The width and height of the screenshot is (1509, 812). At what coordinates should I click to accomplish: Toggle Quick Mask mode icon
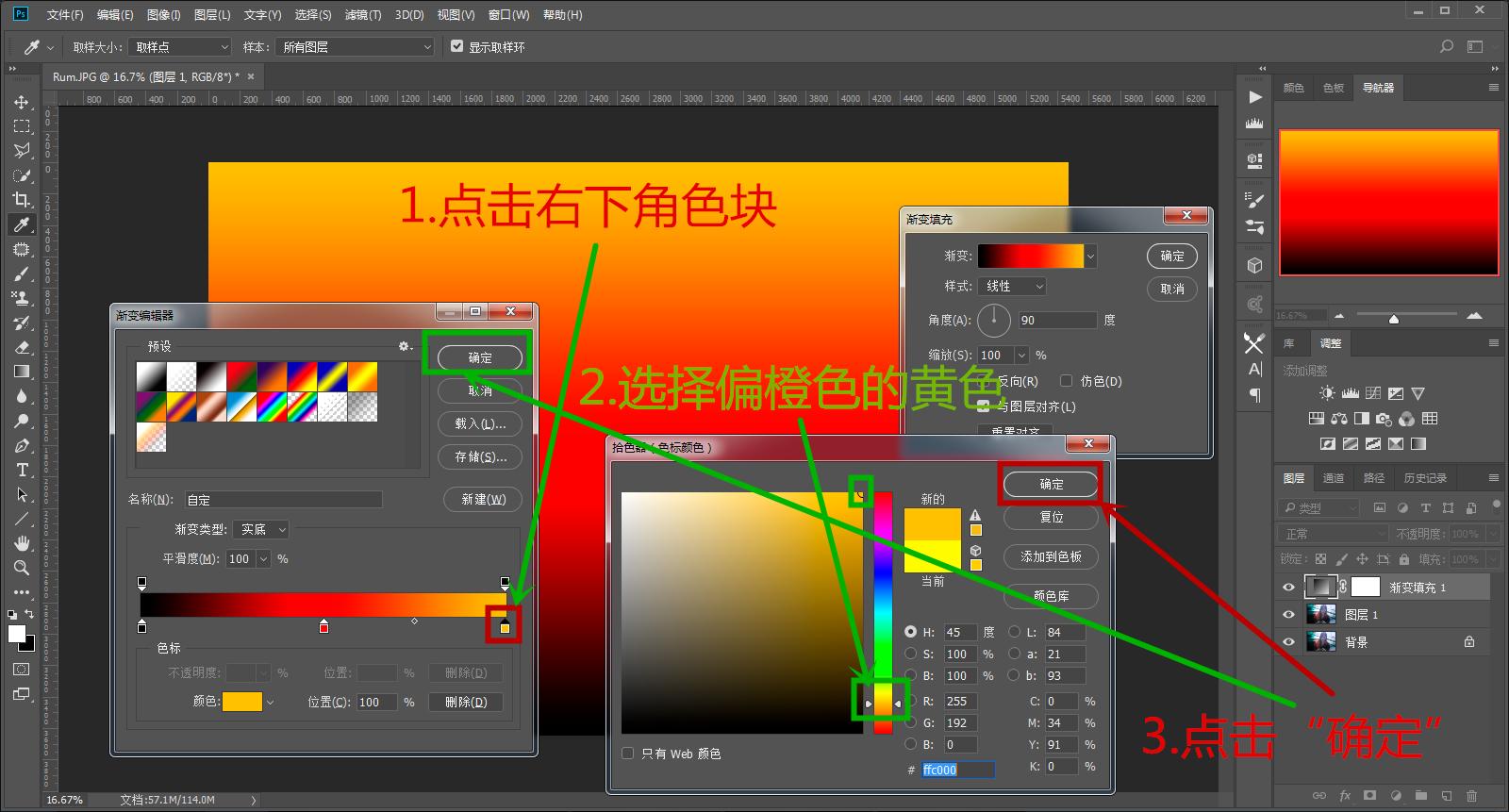22,669
